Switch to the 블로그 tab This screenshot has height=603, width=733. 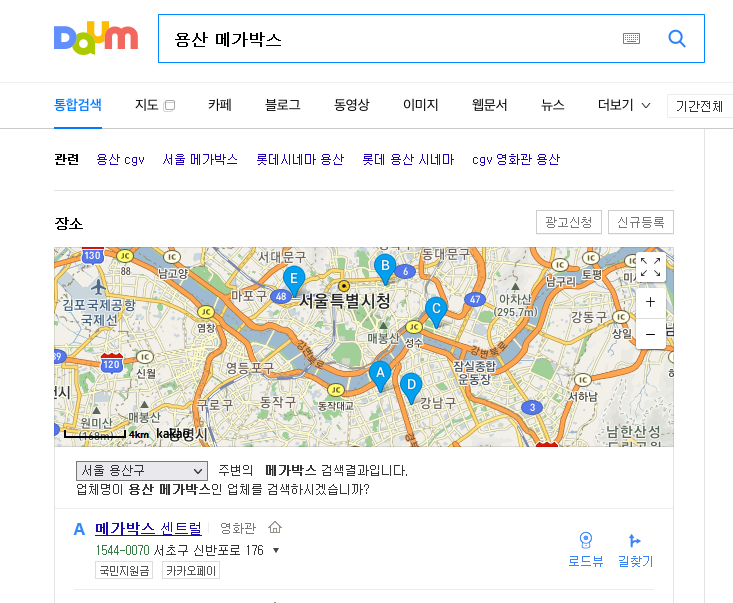[282, 105]
